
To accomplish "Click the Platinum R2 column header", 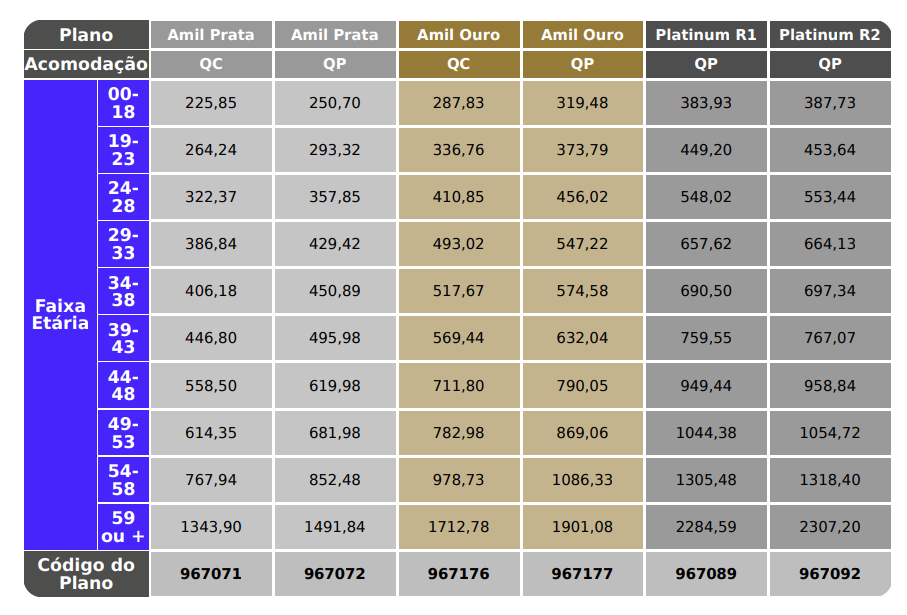I will click(829, 35).
